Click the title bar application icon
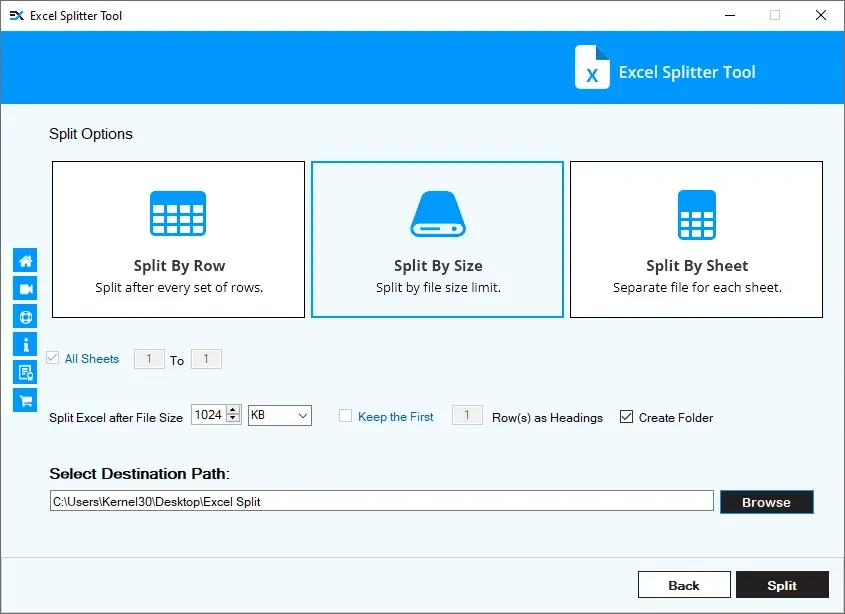Screen dimensions: 845x614 [x=16, y=16]
